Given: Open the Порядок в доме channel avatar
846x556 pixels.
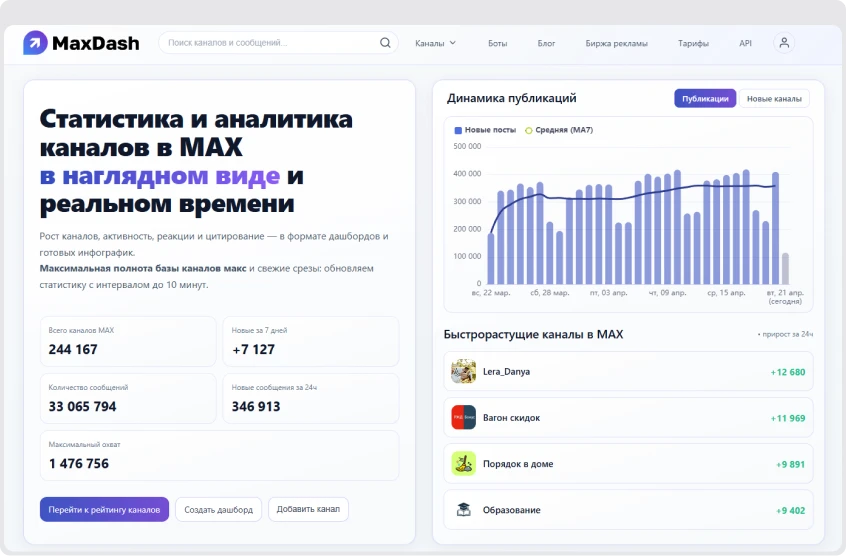Looking at the screenshot, I should (463, 464).
